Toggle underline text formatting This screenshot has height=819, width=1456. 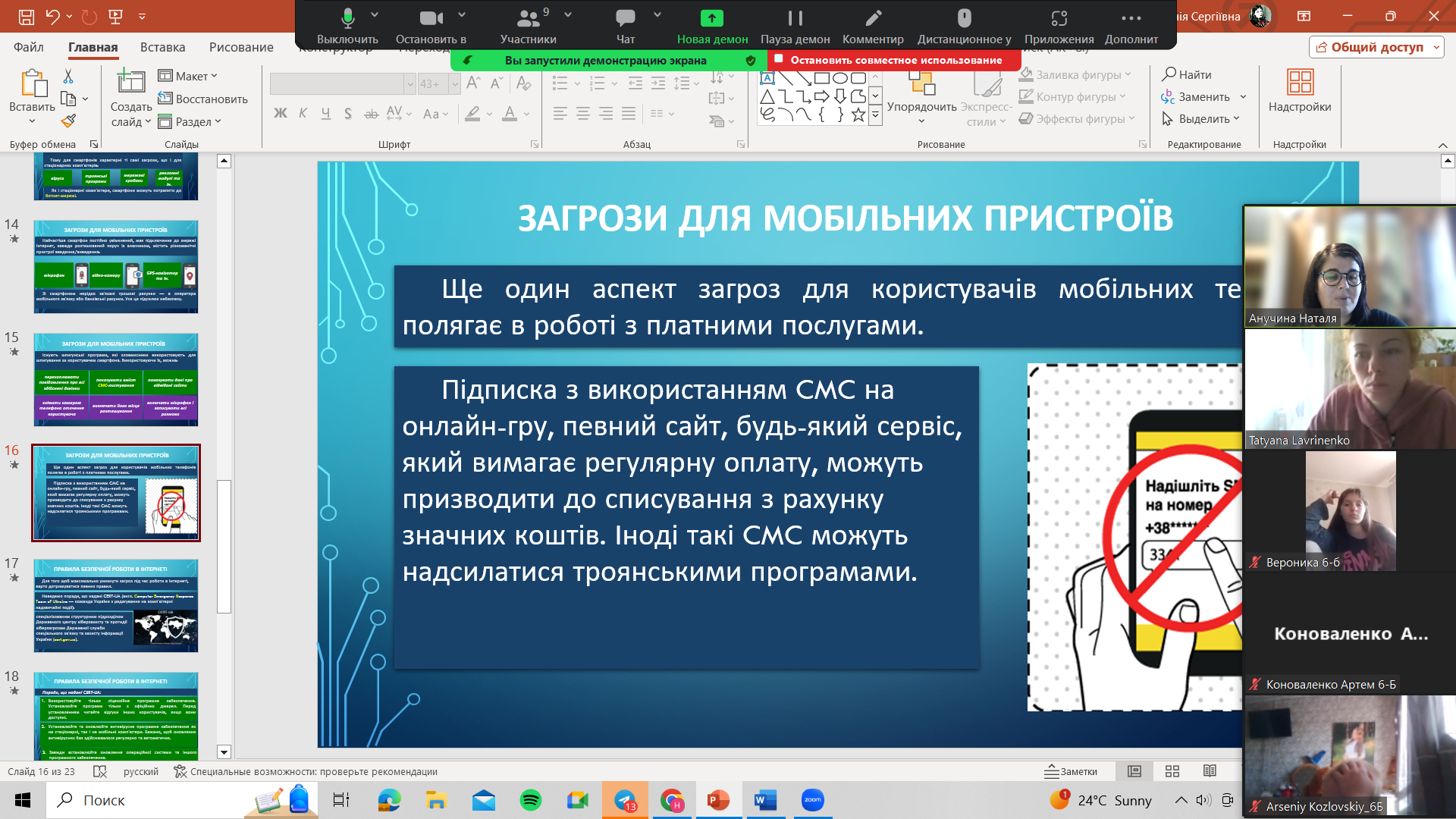pos(325,114)
